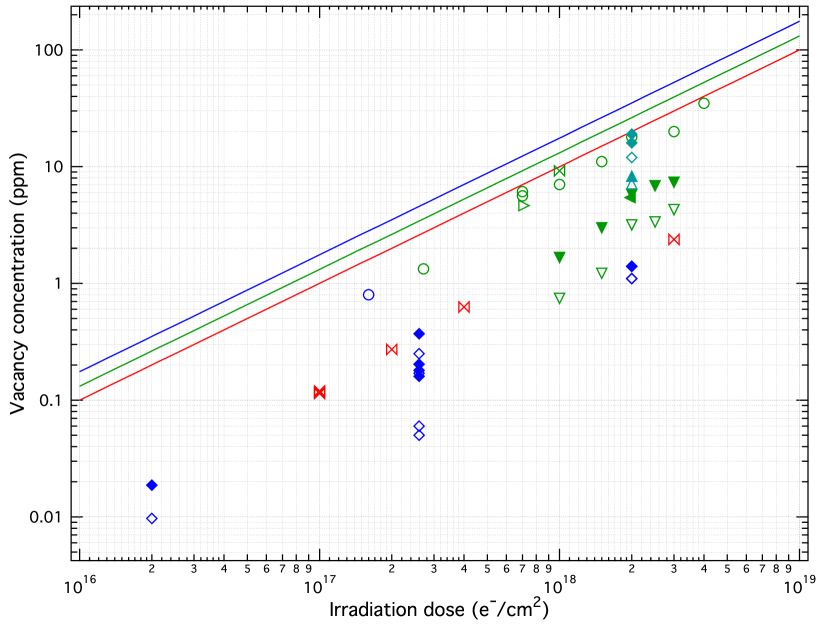
Task: Pick the open blue diamond at dose 2×10^16
Action: (x=152, y=519)
